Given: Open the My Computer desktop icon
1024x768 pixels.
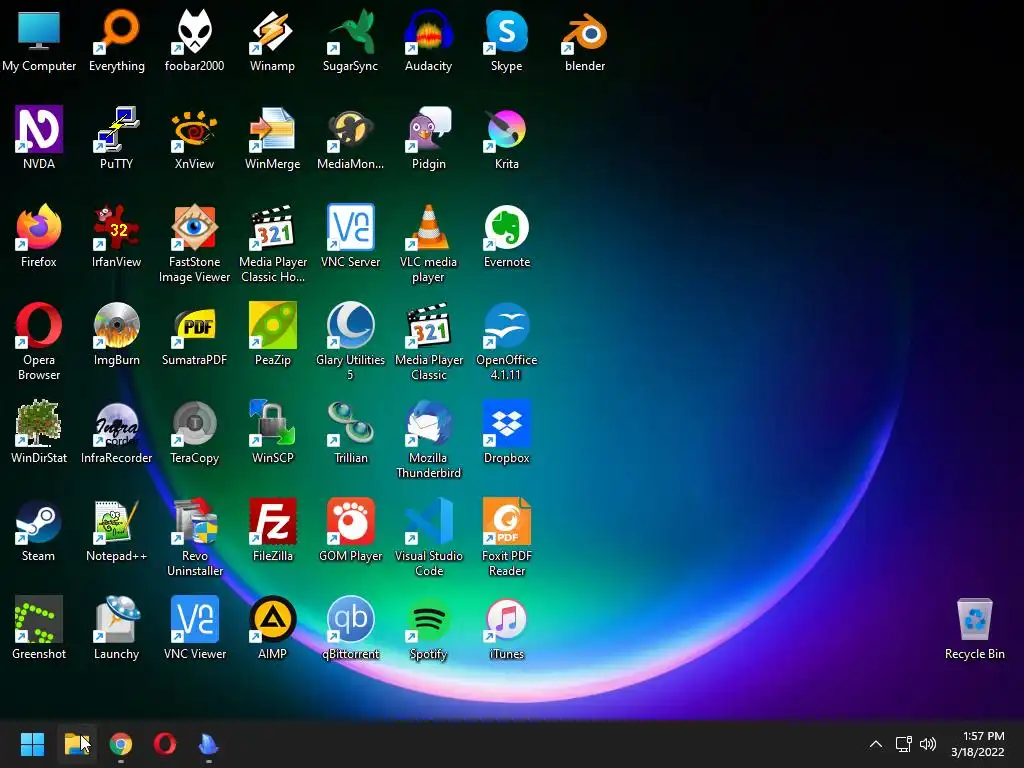Looking at the screenshot, I should point(39,31).
